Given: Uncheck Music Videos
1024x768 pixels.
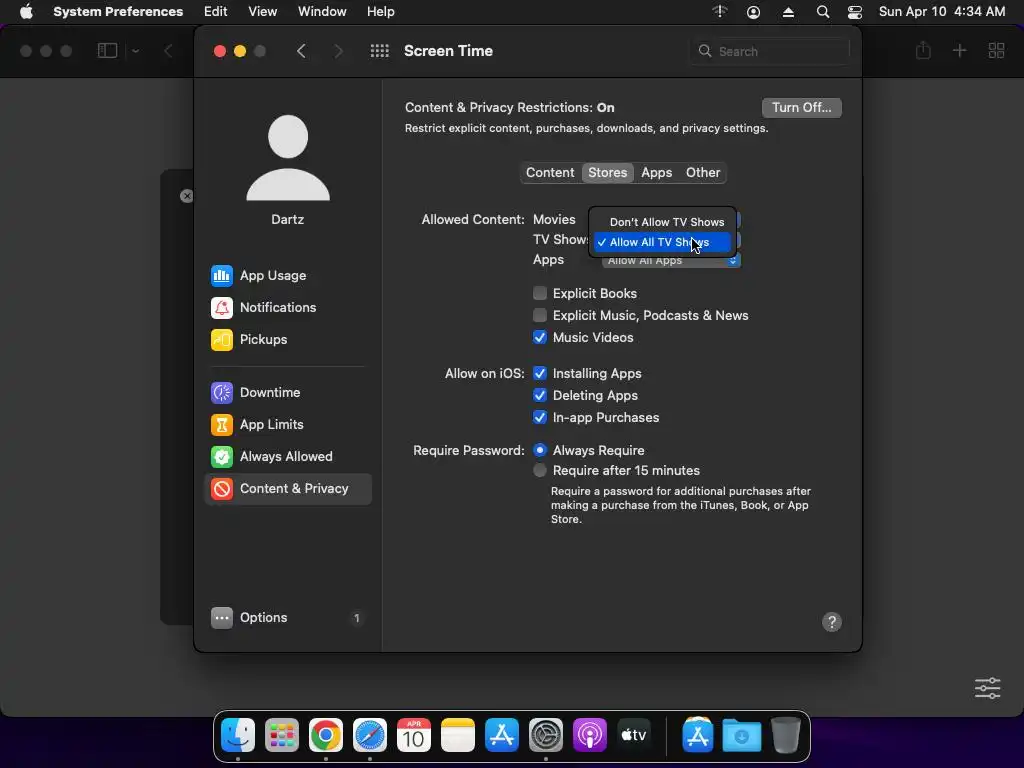Looking at the screenshot, I should (x=539, y=338).
